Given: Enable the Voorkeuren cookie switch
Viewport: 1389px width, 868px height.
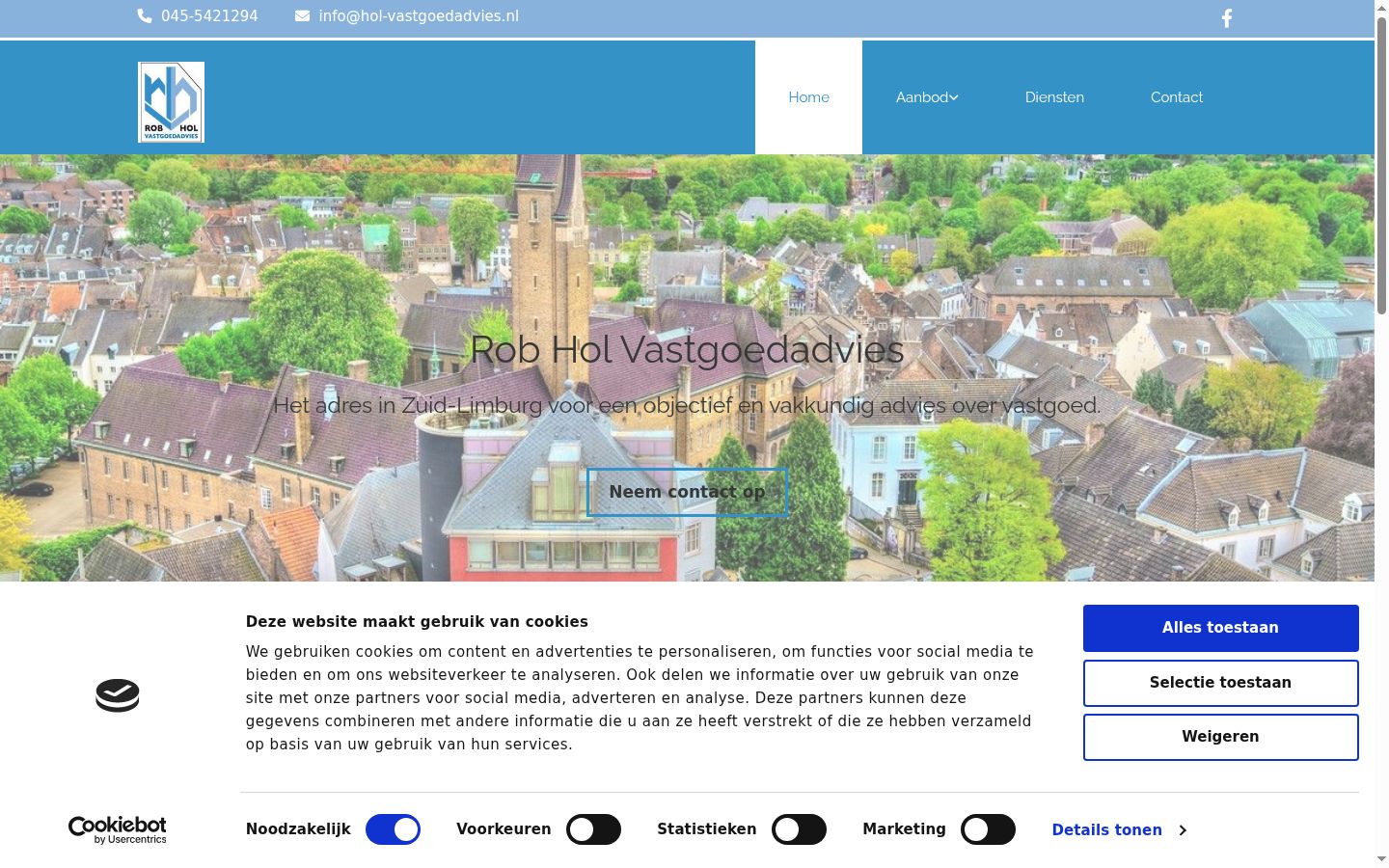Looking at the screenshot, I should click(x=593, y=829).
